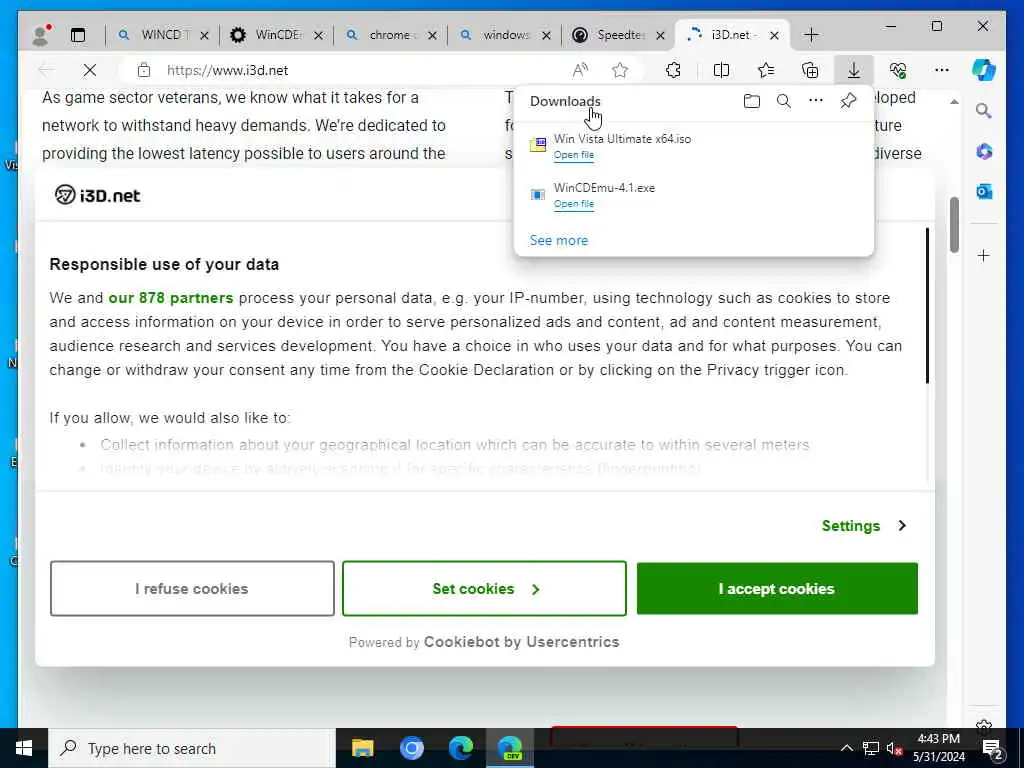Stop loading the page with X button
Viewport: 1024px width, 768px height.
[89, 70]
